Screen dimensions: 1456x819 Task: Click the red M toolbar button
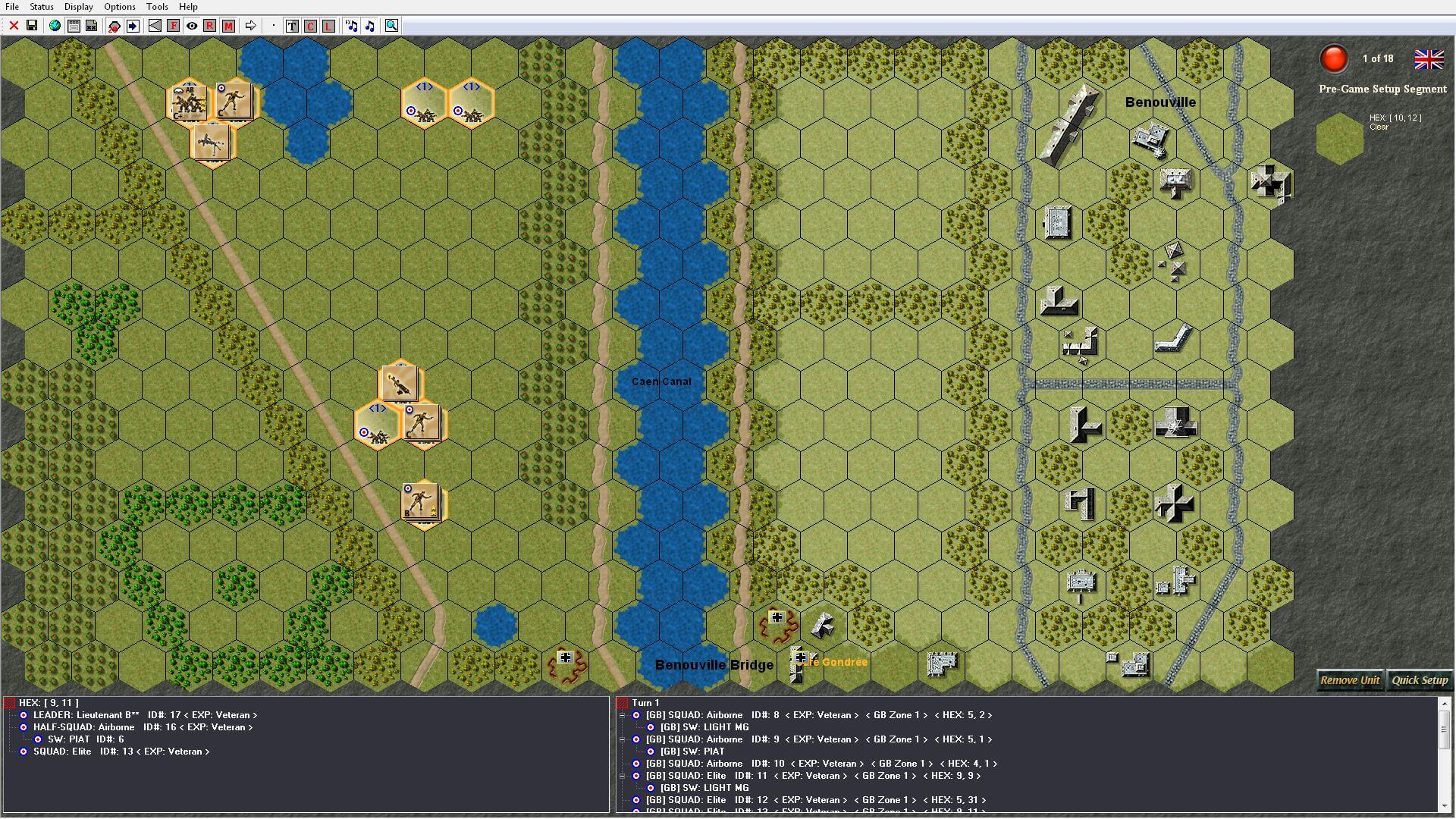coord(228,26)
